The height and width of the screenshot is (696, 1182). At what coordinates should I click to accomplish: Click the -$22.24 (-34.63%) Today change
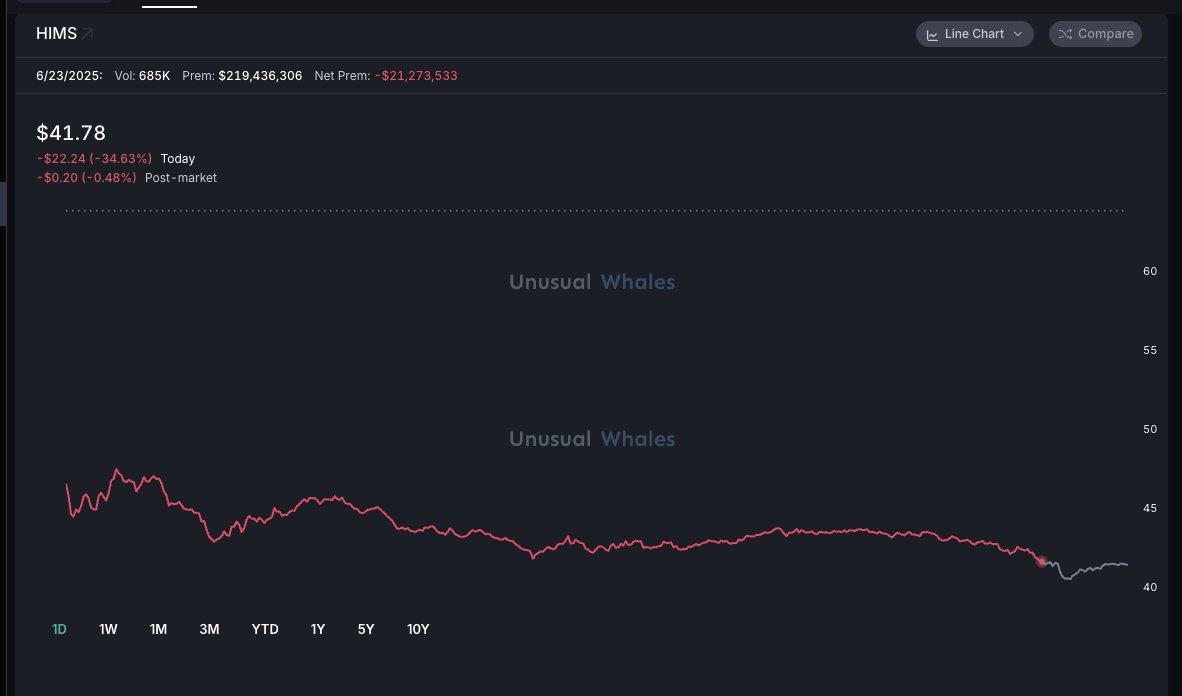[94, 158]
